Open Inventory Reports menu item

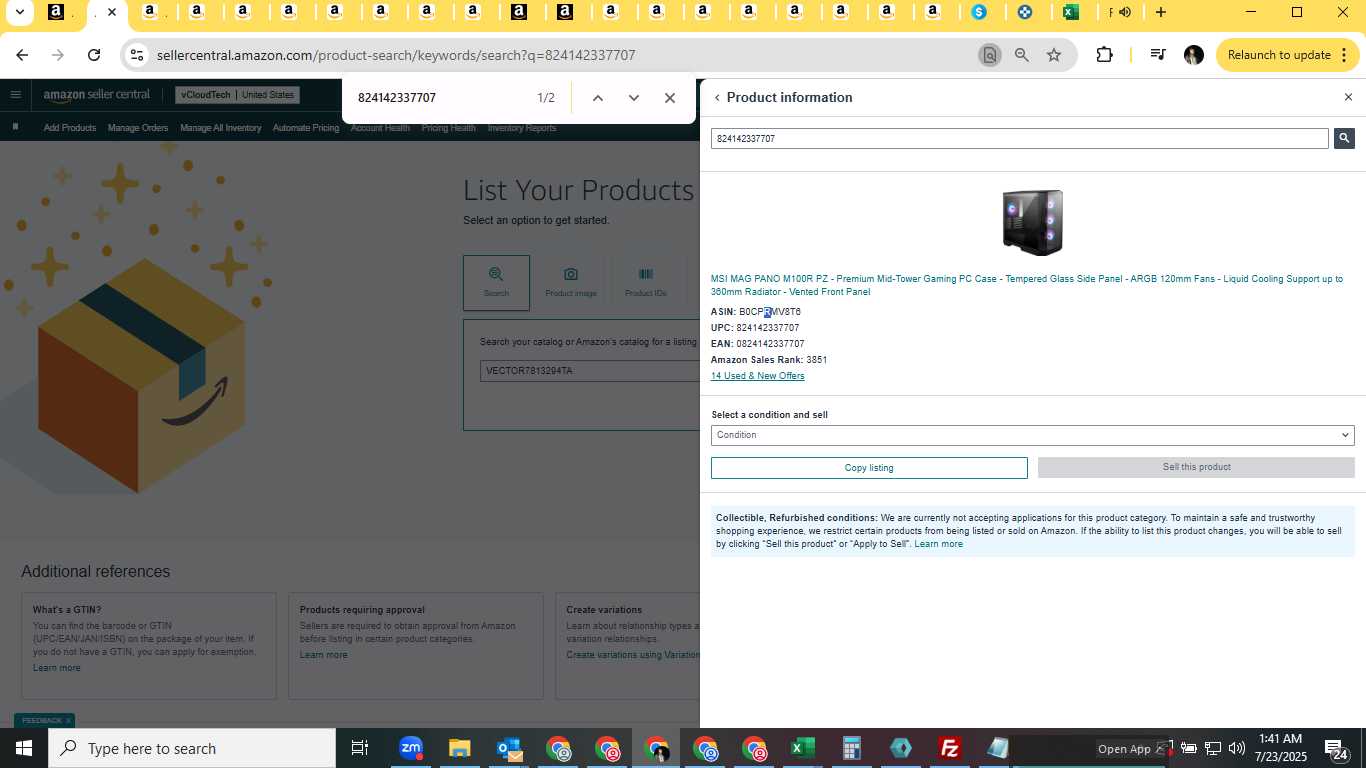(522, 128)
